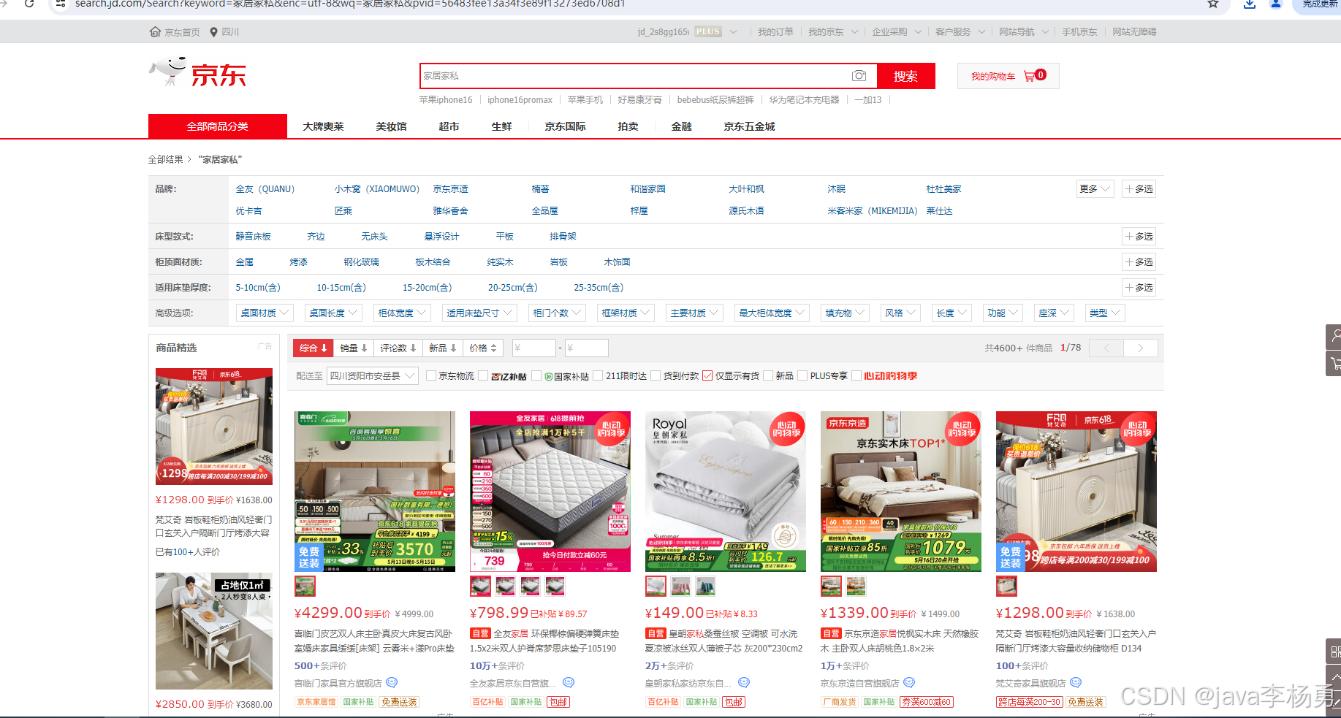Enable 多选 for 品牌 row
Screen dimensions: 1341x718
(x=1139, y=189)
